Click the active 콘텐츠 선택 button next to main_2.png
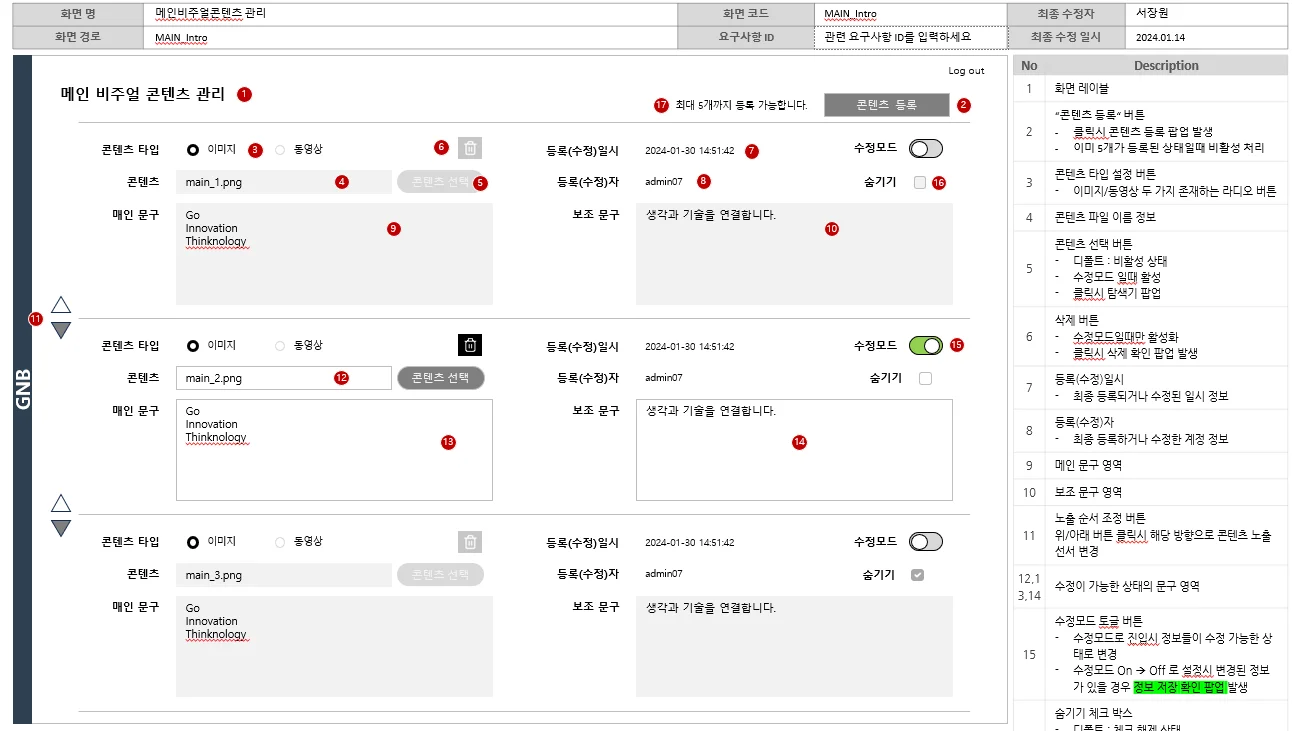Image resolution: width=1300 pixels, height=731 pixels. tap(440, 378)
